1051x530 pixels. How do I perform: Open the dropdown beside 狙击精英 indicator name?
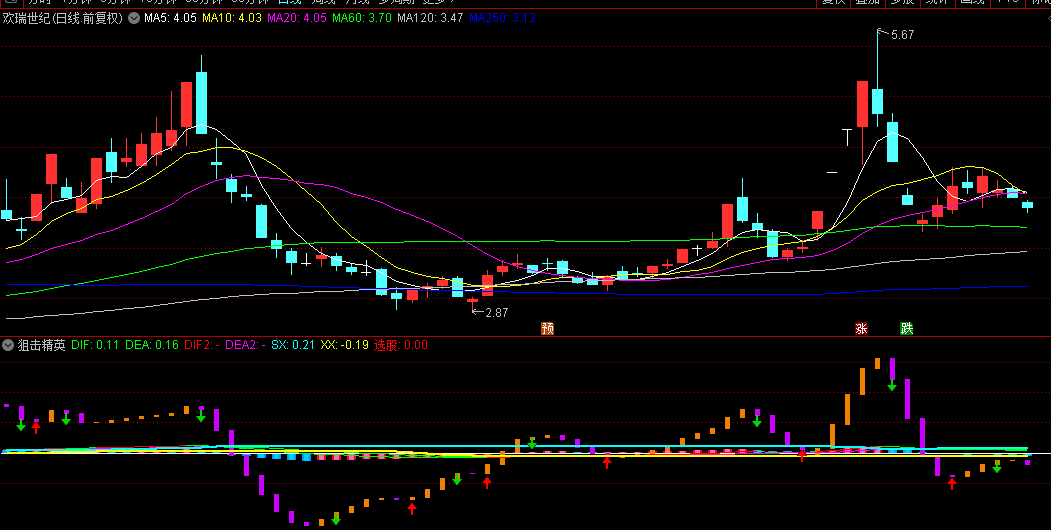coord(8,345)
